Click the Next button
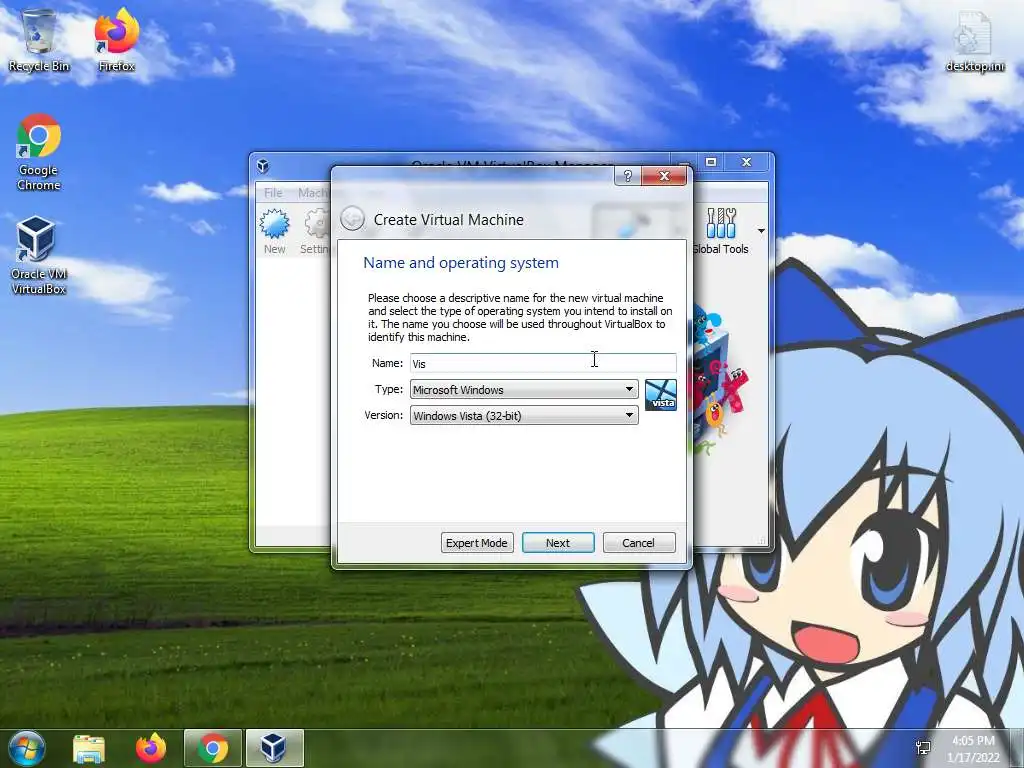Viewport: 1024px width, 768px height. click(x=558, y=543)
